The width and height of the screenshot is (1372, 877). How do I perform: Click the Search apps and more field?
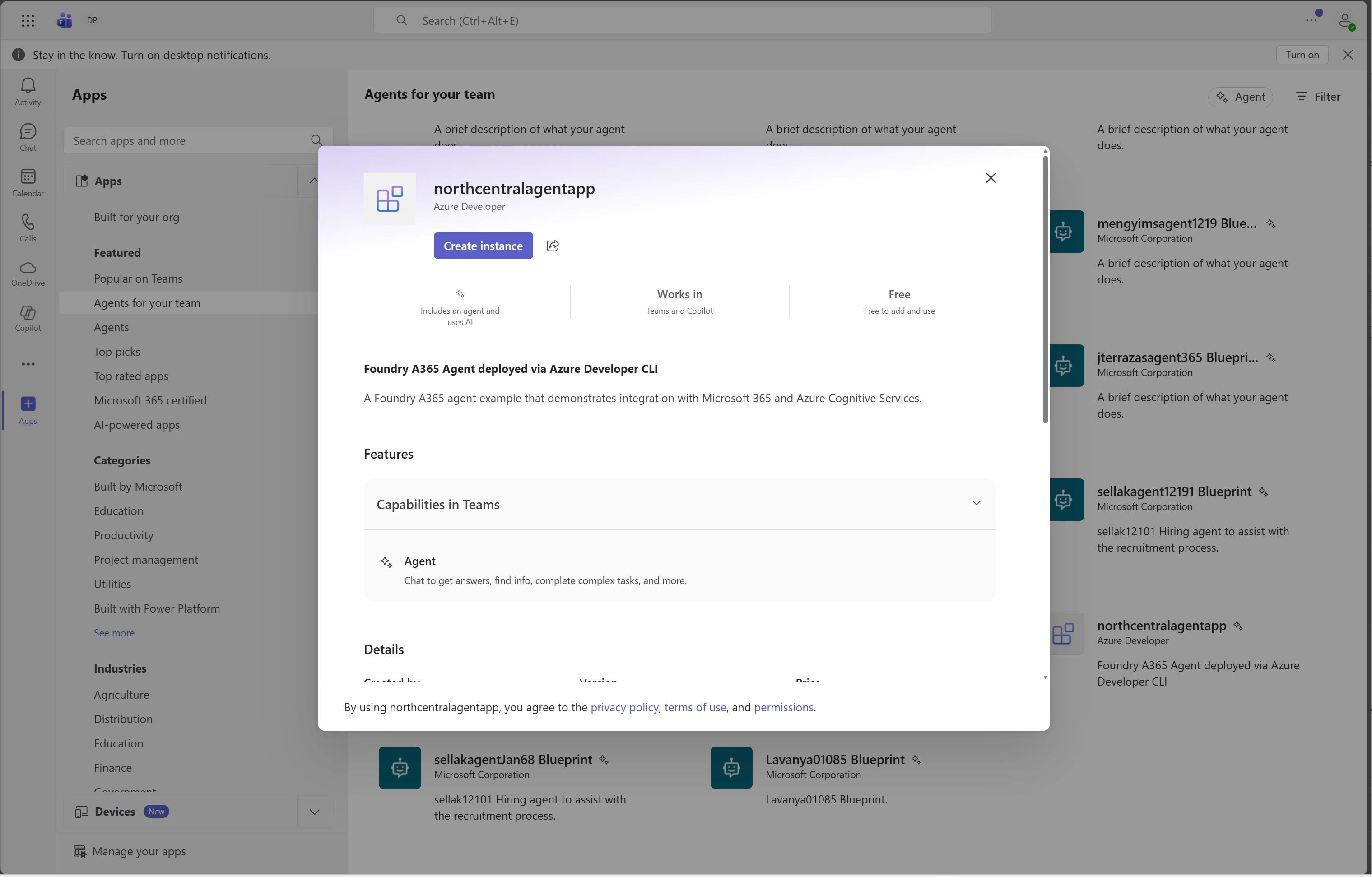point(198,141)
